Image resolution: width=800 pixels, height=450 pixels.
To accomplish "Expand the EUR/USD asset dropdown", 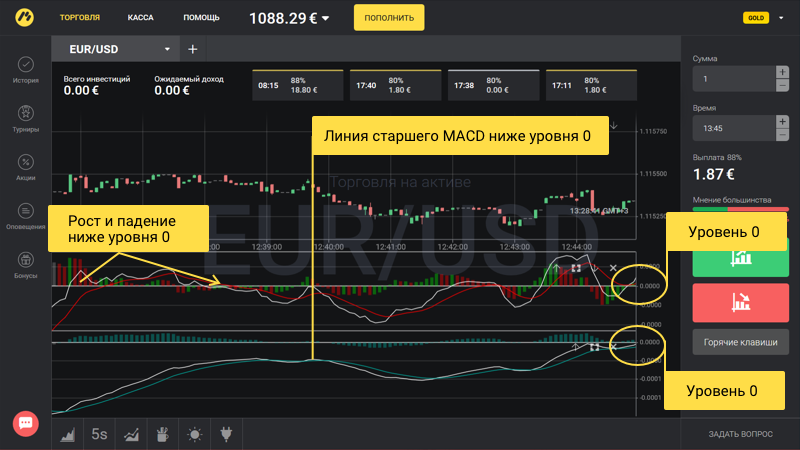I will coord(167,49).
